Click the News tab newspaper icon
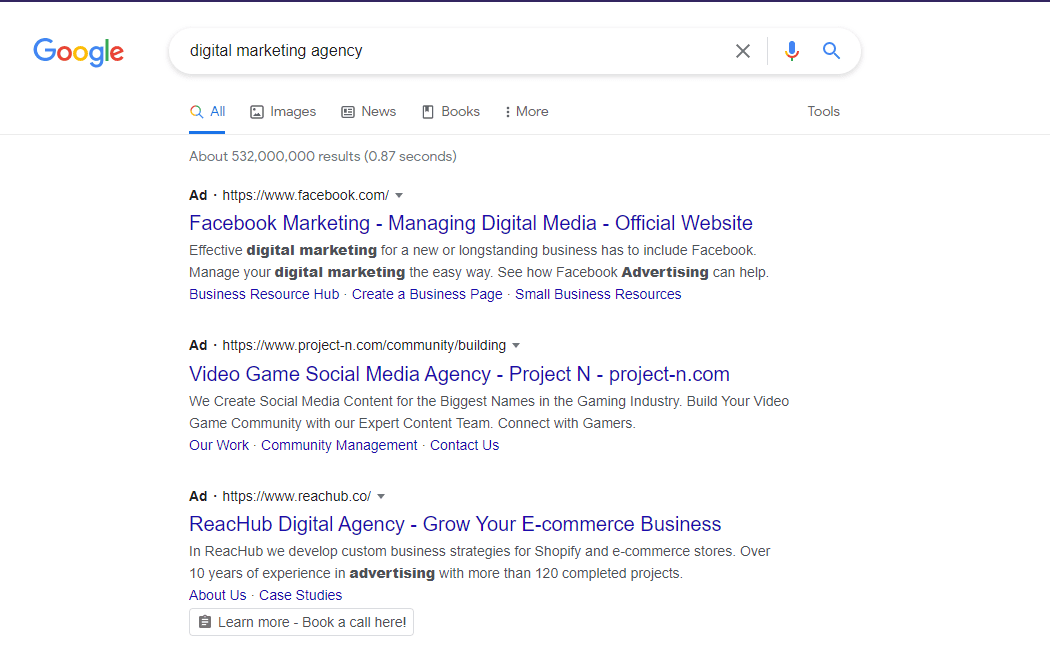This screenshot has height=650, width=1050. point(347,111)
